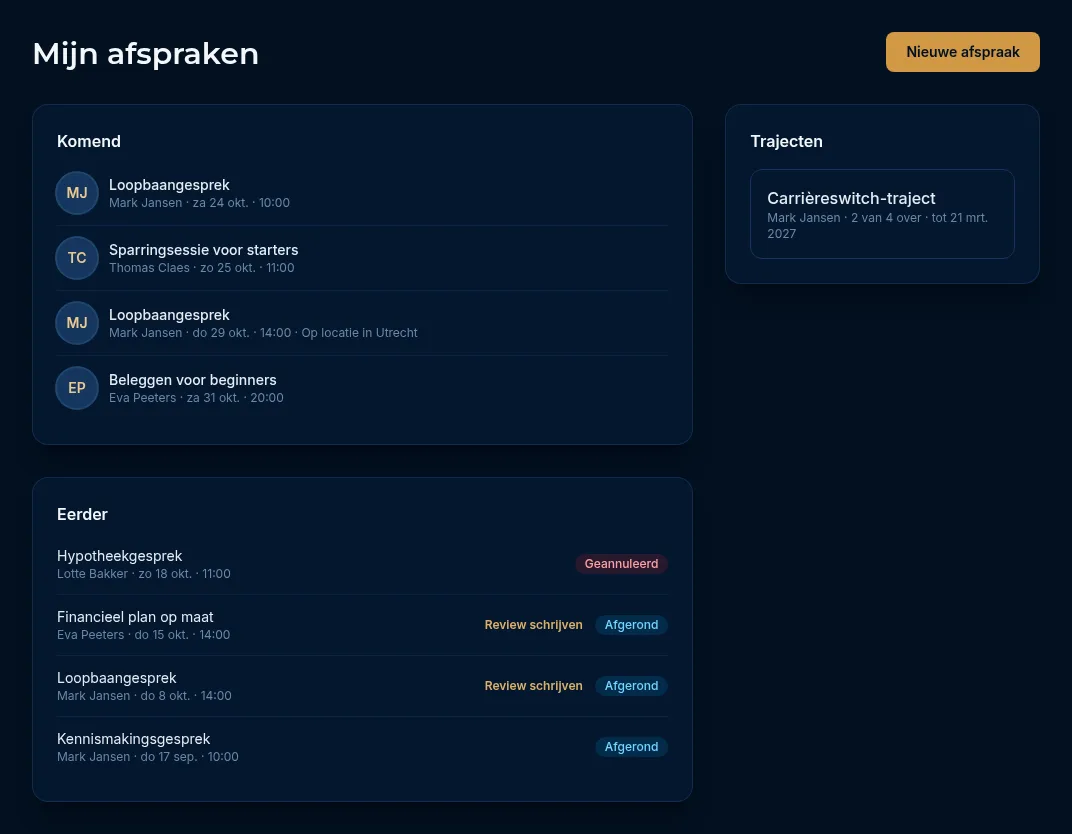Click Afgerond badge on Kennismakingsgesprek
This screenshot has width=1072, height=834.
point(631,746)
